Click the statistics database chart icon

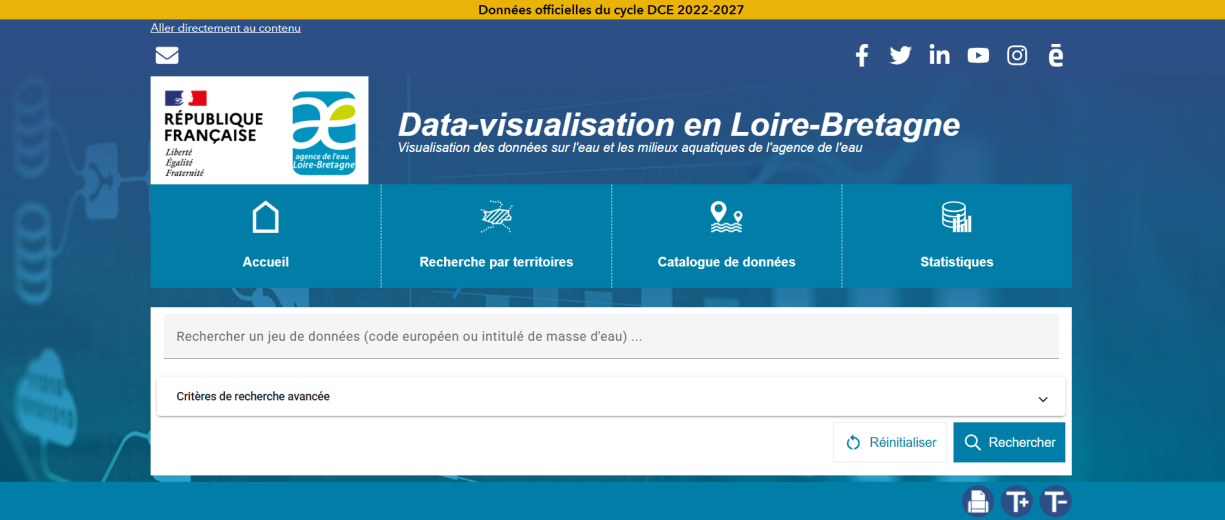pyautogui.click(x=957, y=217)
